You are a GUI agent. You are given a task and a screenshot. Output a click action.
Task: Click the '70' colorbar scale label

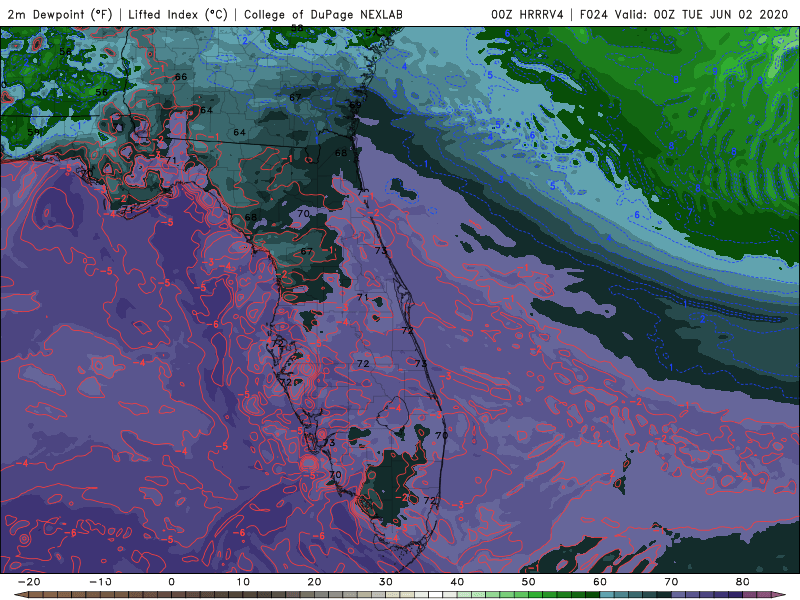tap(671, 582)
